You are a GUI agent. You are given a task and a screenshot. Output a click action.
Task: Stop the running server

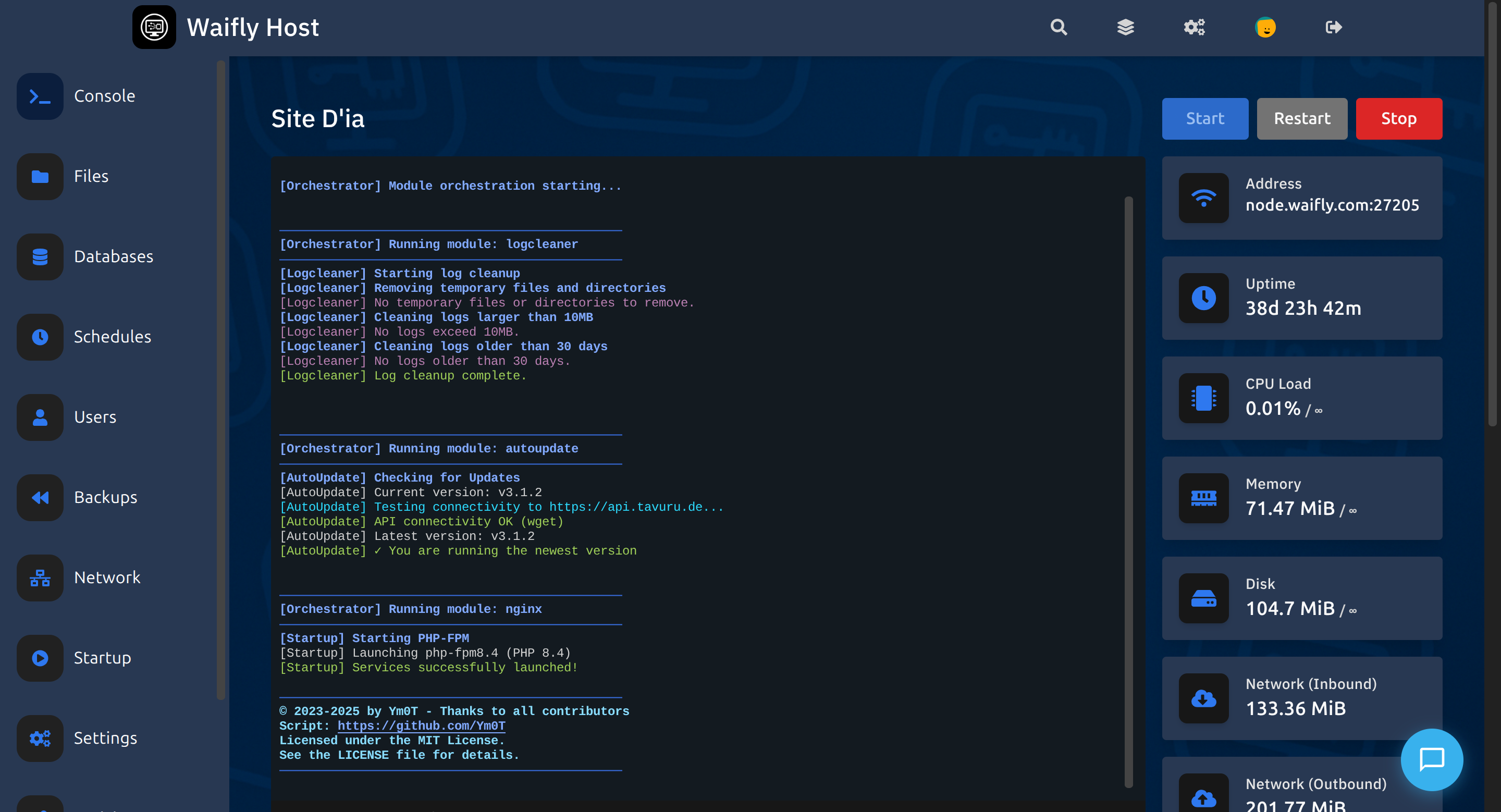[1398, 118]
